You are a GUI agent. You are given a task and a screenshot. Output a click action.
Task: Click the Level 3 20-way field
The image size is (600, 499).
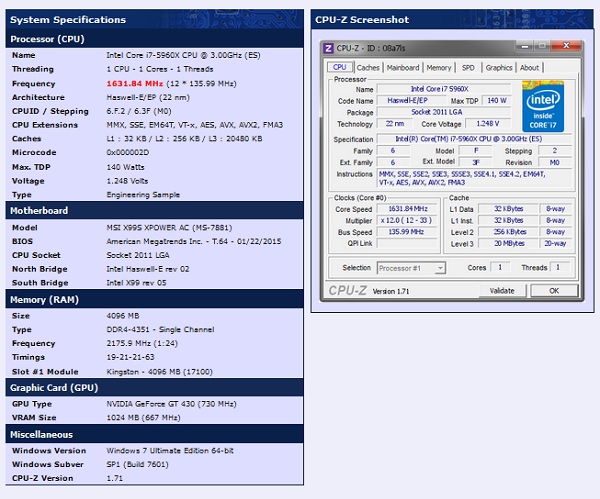click(555, 243)
